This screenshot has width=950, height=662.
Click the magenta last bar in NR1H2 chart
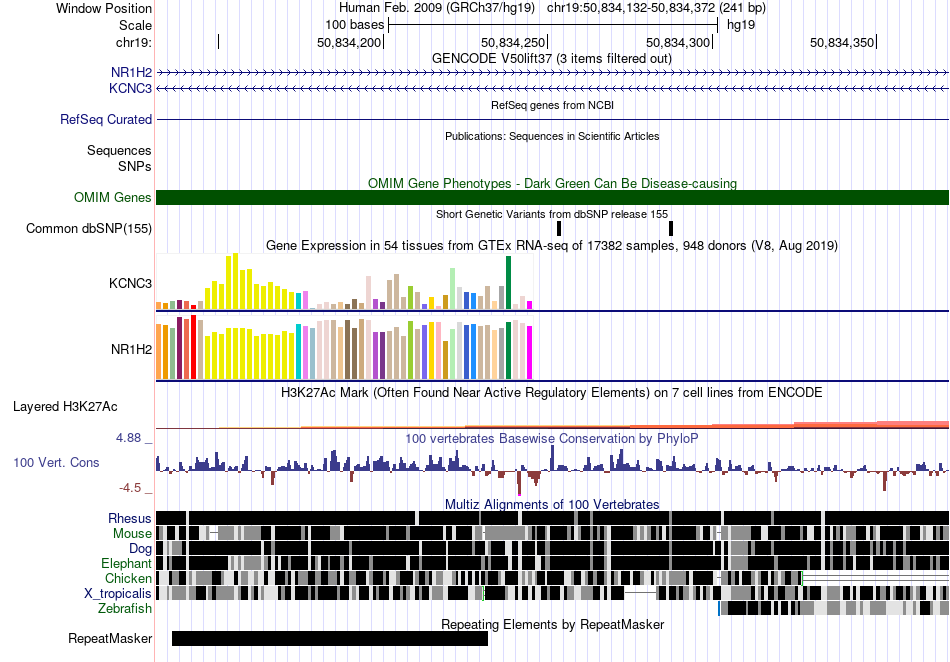coord(530,353)
